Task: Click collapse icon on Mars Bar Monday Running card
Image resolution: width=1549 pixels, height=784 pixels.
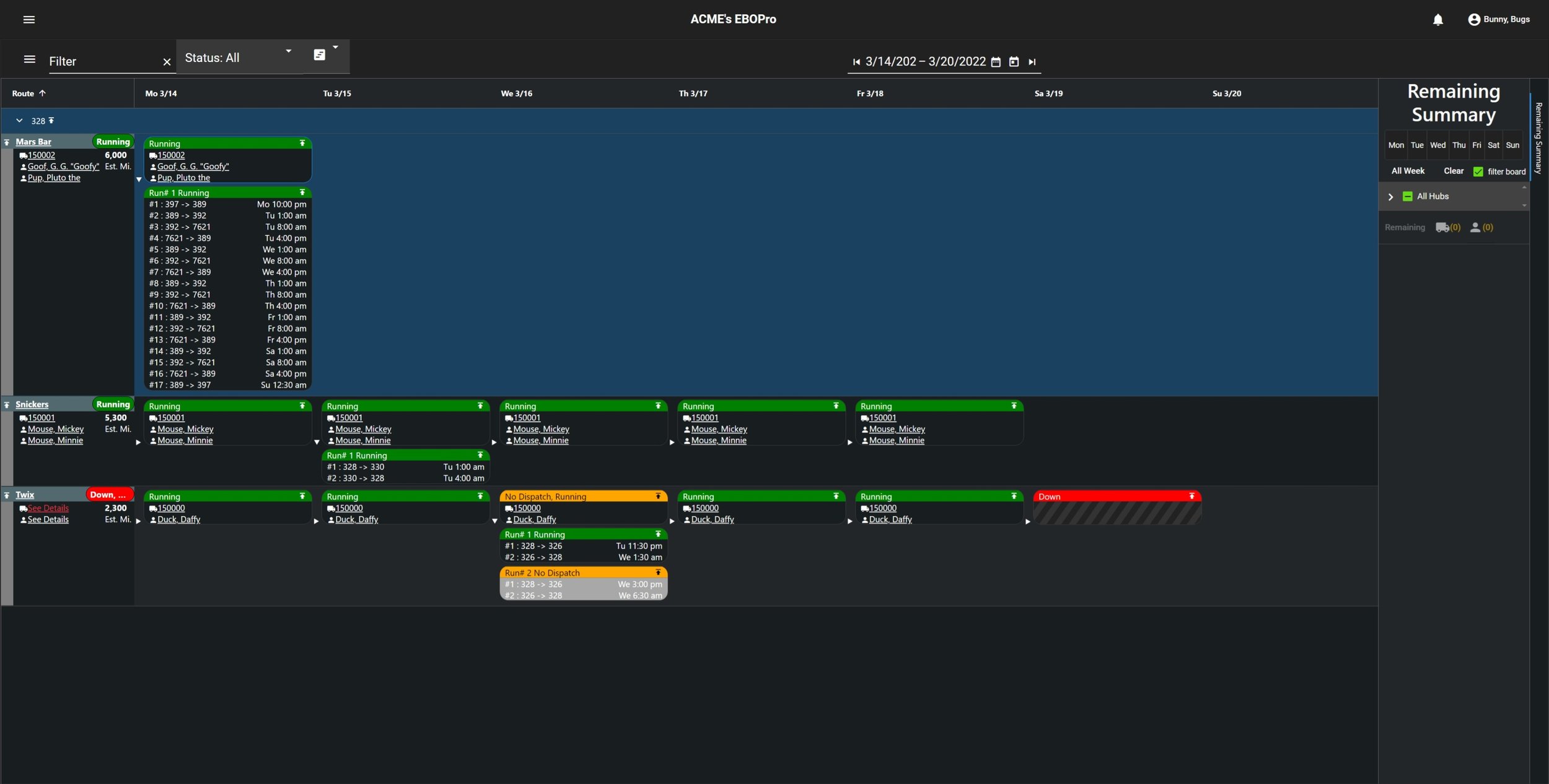Action: point(302,143)
